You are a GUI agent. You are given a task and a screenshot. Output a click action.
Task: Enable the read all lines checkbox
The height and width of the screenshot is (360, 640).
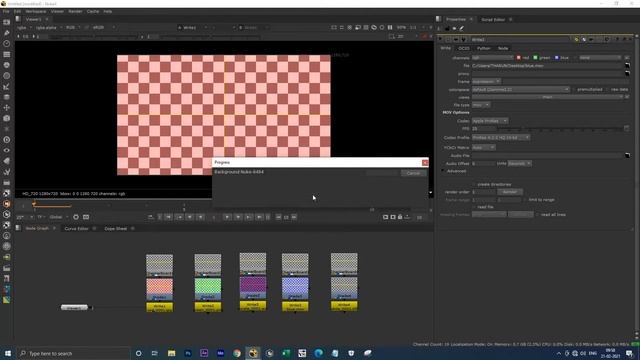(538, 214)
